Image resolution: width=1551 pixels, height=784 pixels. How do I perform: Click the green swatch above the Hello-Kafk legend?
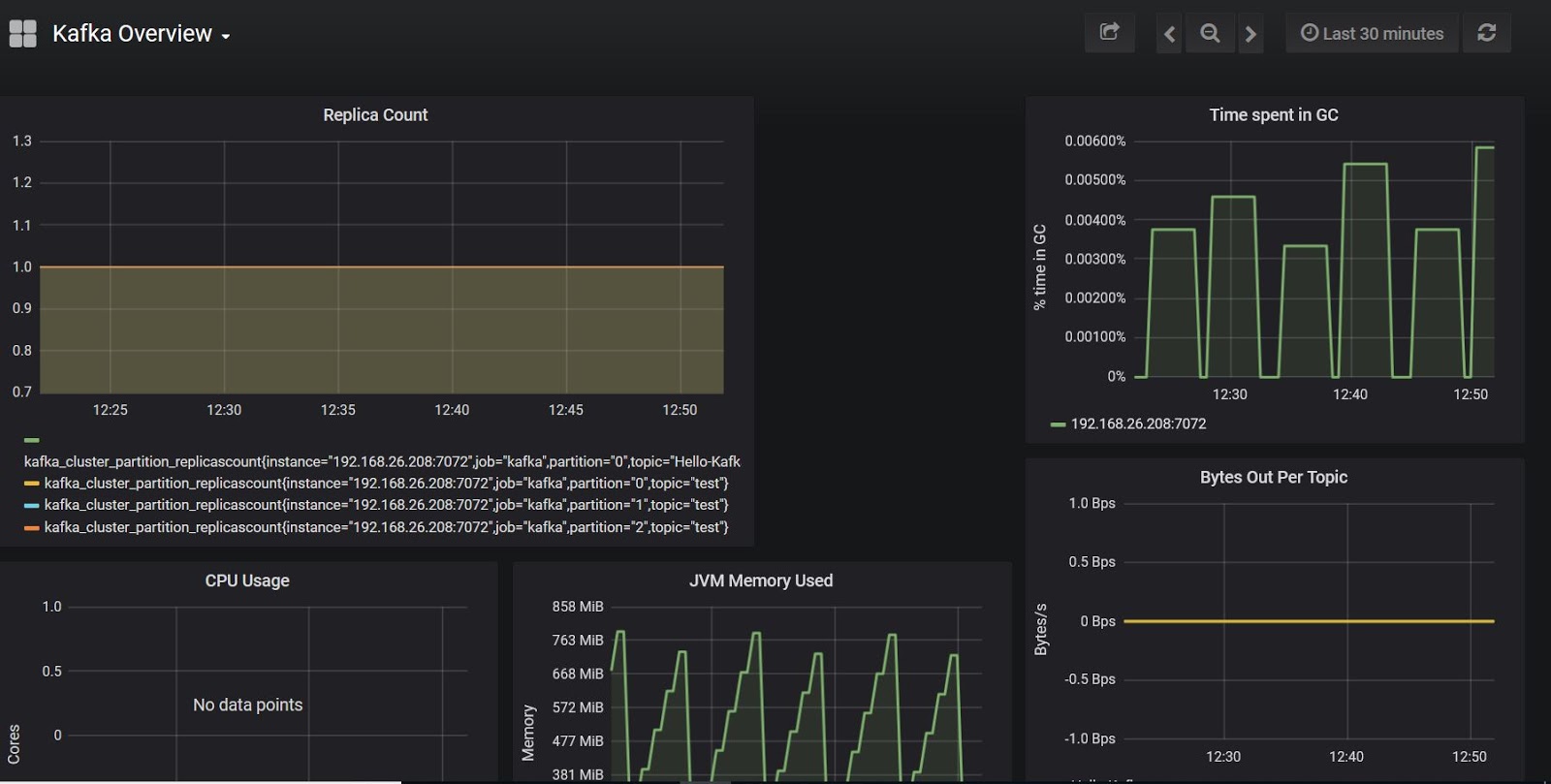coord(32,440)
